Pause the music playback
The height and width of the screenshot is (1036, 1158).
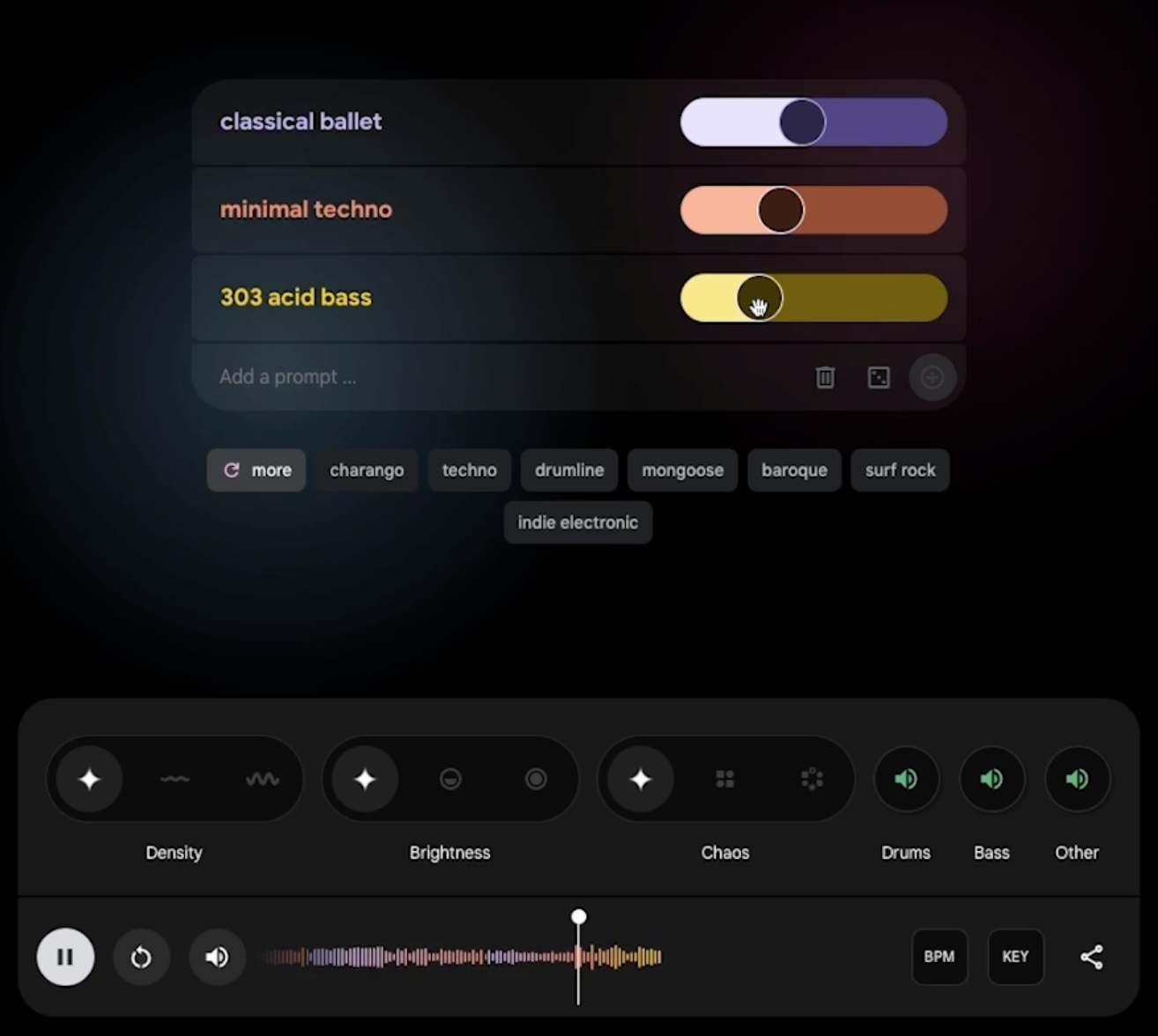pyautogui.click(x=65, y=957)
